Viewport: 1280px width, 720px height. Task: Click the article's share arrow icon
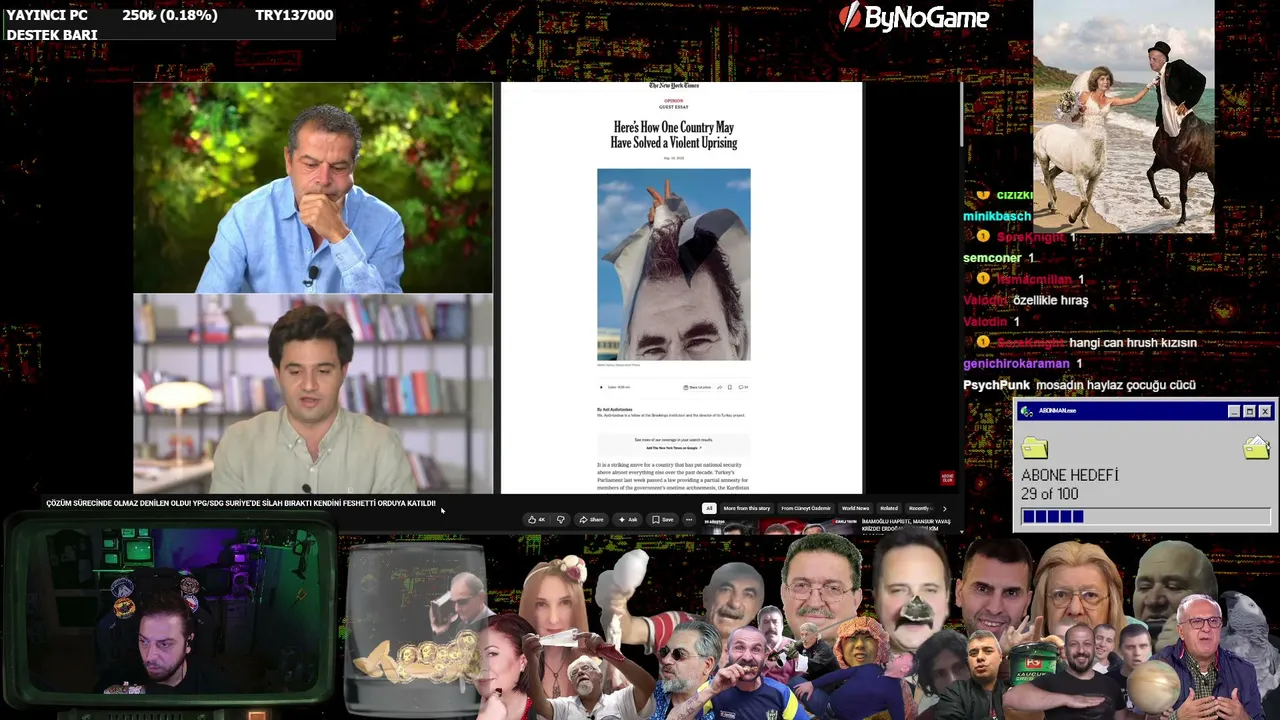(719, 387)
